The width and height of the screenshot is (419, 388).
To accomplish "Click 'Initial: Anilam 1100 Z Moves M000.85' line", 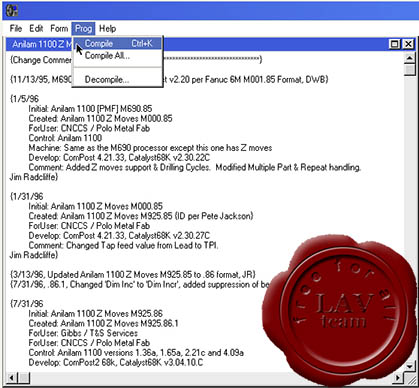I will click(x=95, y=206).
